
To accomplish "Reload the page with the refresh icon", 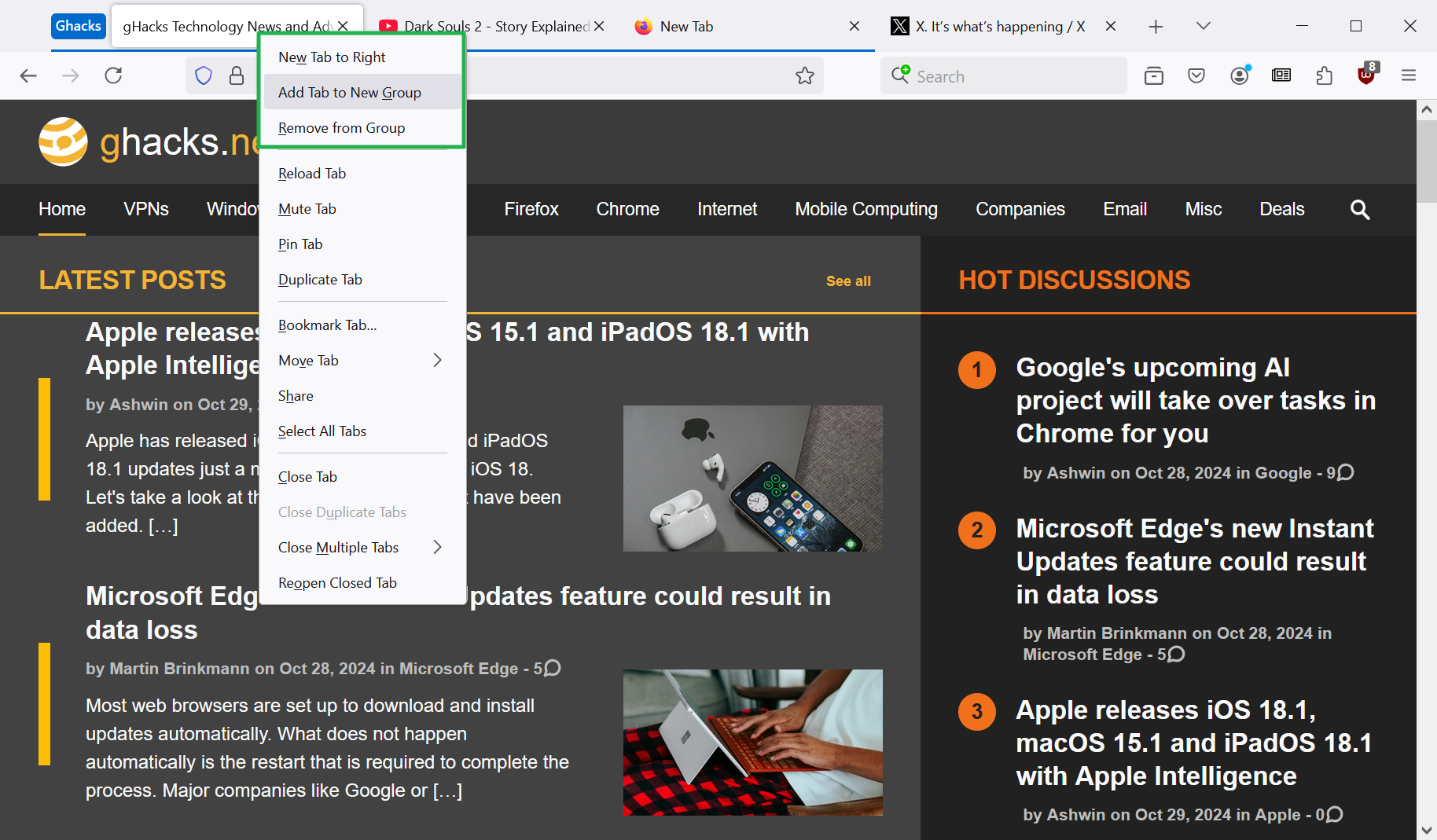I will click(113, 76).
